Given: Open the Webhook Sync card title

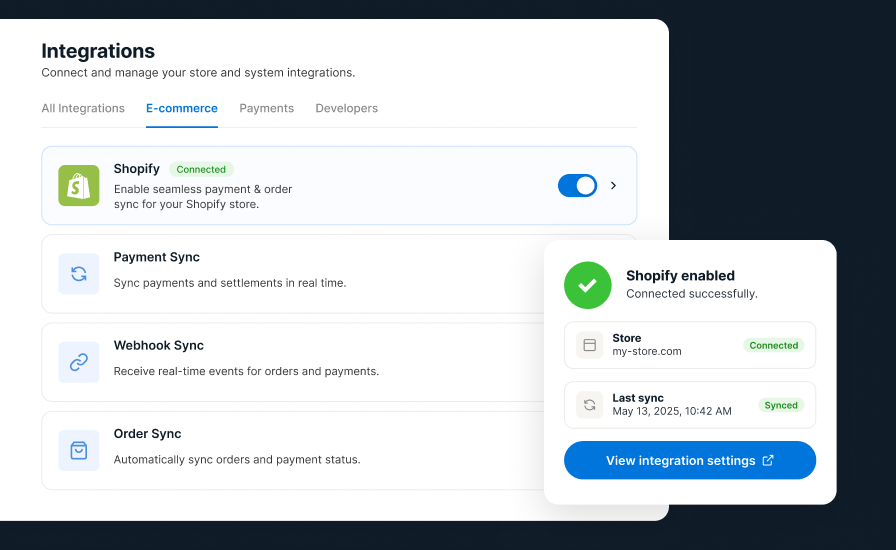Looking at the screenshot, I should [x=159, y=345].
